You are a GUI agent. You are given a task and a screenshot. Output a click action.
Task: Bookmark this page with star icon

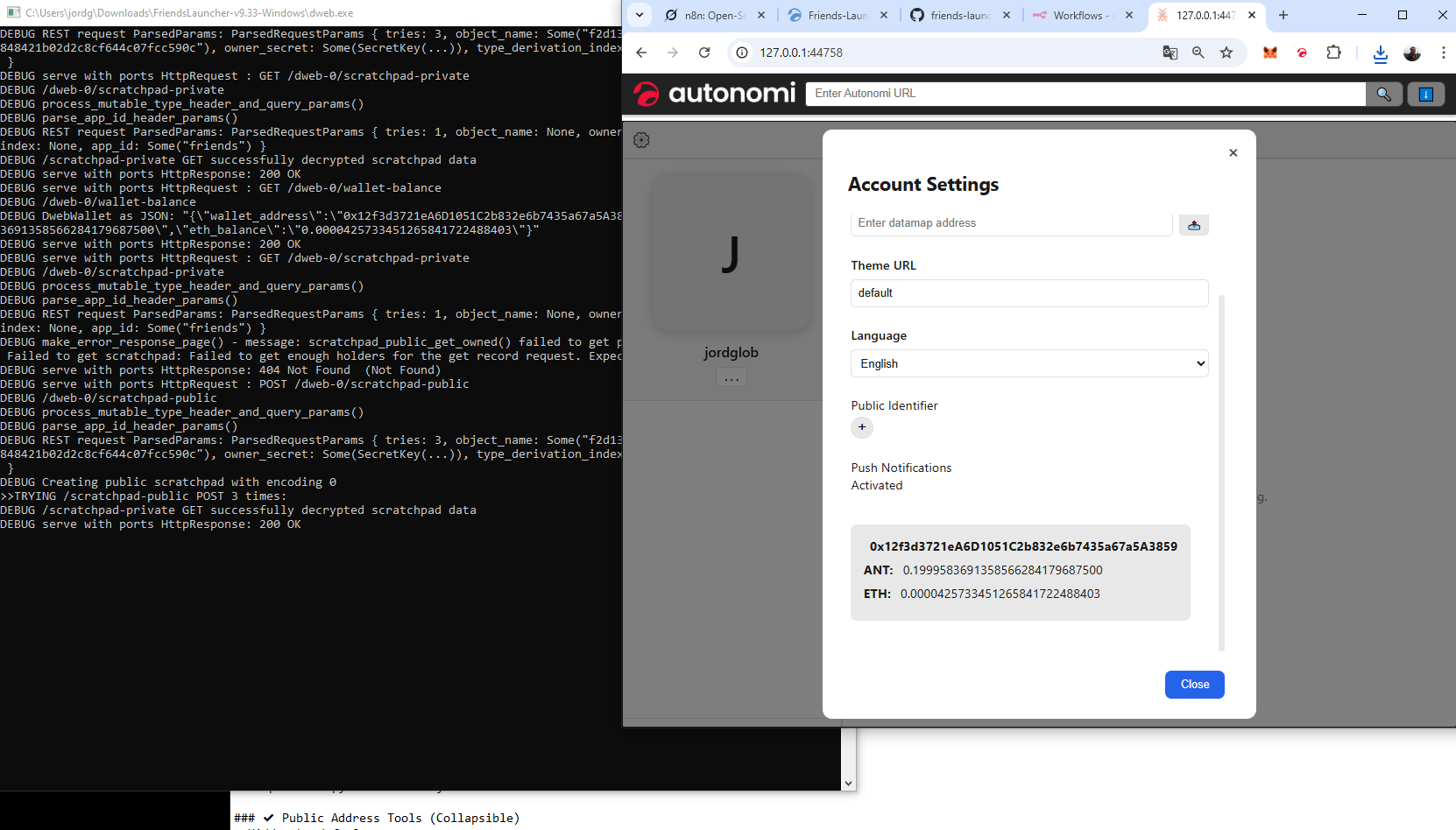tap(1226, 53)
